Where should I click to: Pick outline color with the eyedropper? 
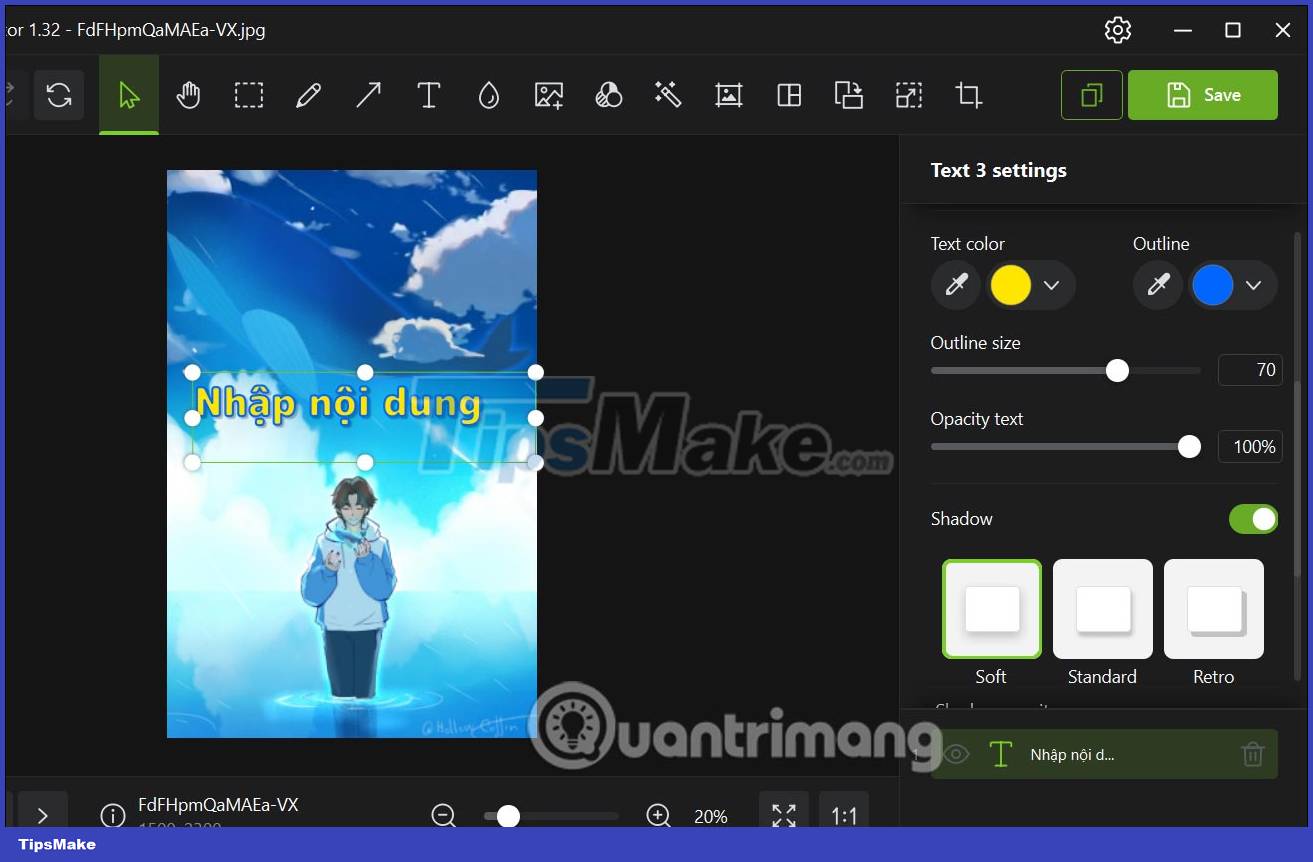pos(1157,285)
